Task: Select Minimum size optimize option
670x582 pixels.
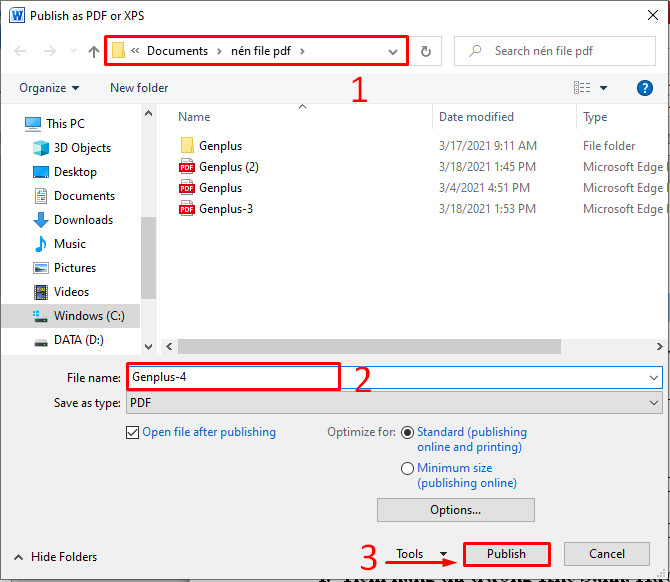Action: click(407, 468)
